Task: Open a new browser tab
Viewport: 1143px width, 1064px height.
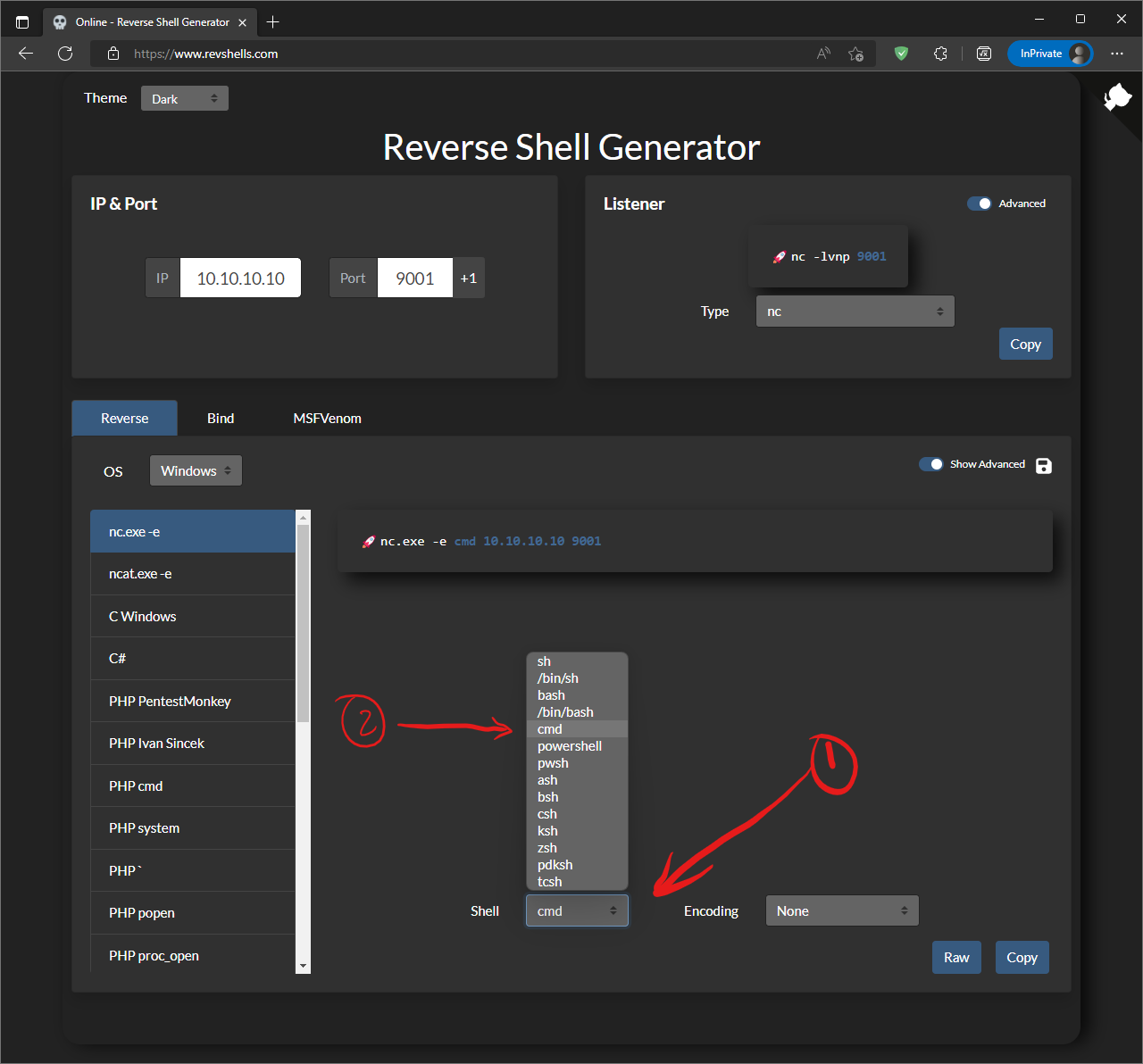Action: pyautogui.click(x=273, y=22)
